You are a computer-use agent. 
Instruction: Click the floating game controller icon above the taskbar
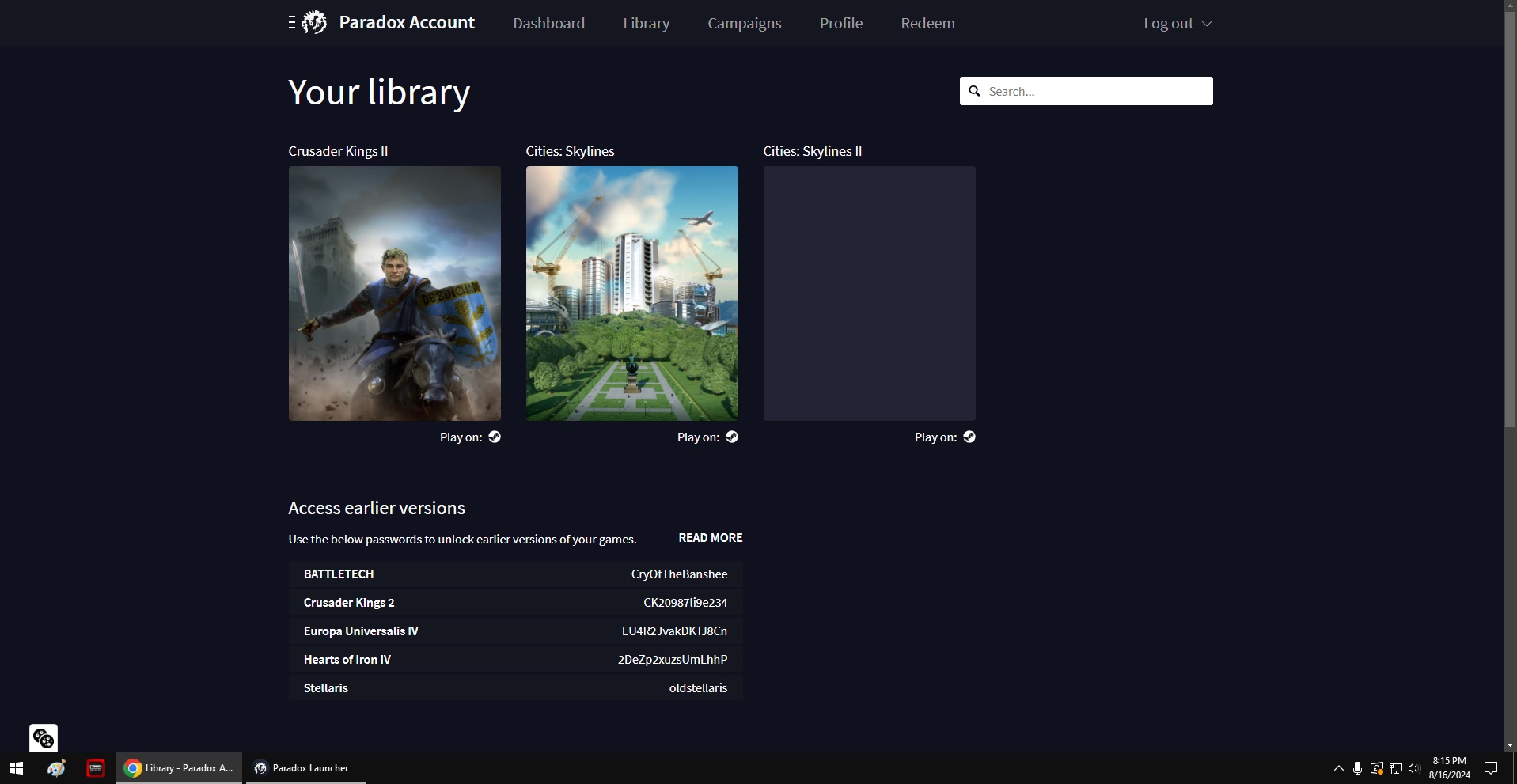pyautogui.click(x=43, y=737)
